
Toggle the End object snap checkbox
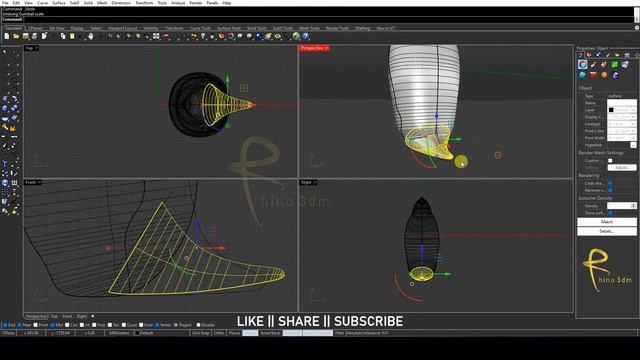coord(5,325)
